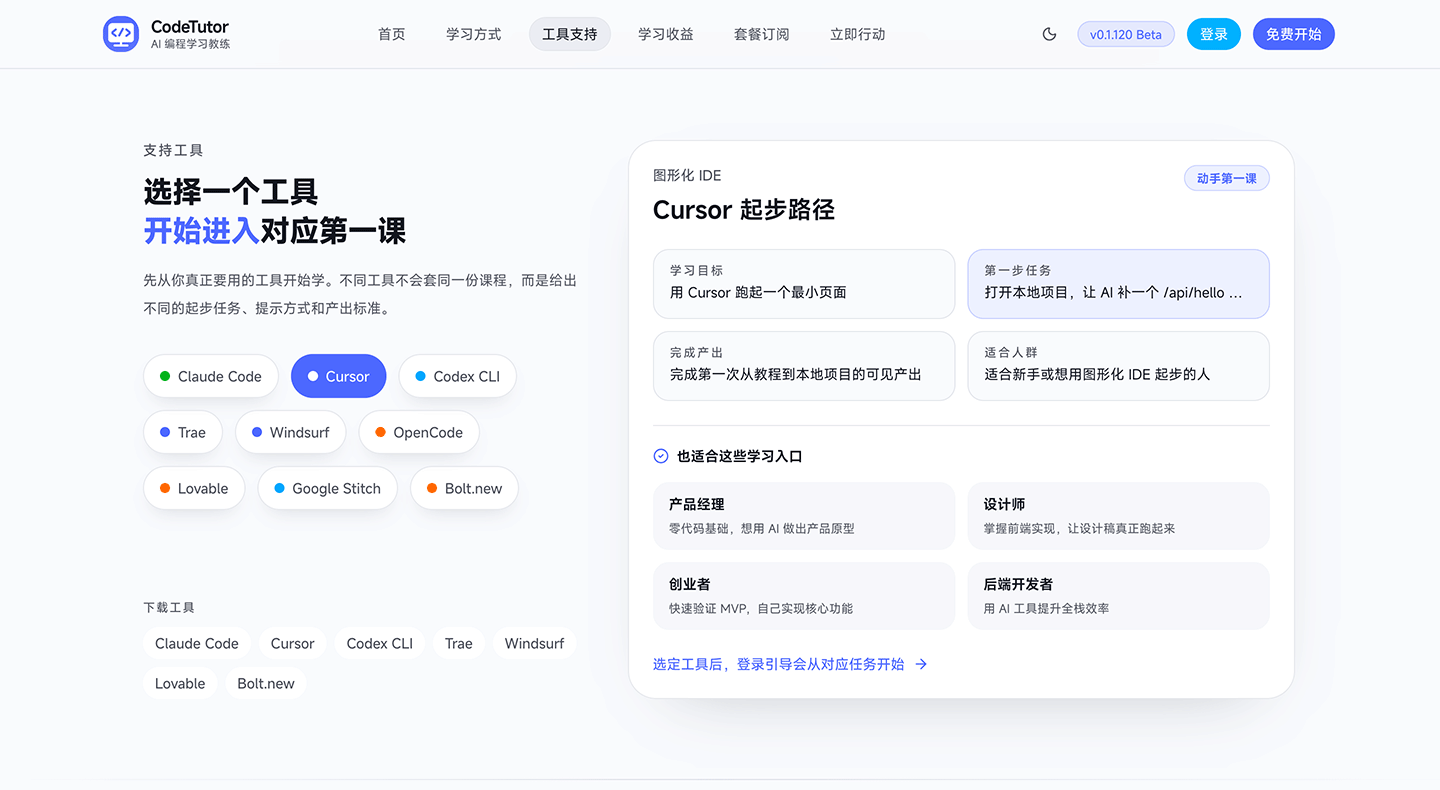Select the Google Stitch tool chip
1440x790 pixels.
coord(328,488)
